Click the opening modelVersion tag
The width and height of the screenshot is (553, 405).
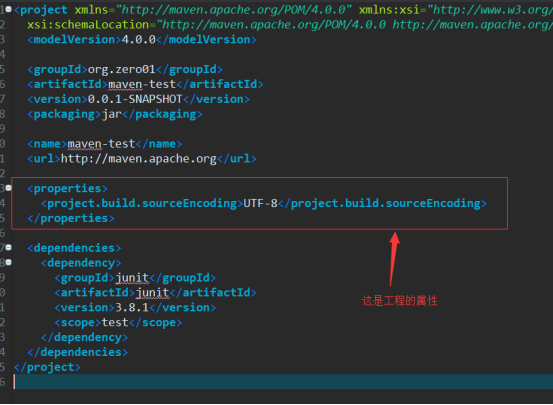pos(74,40)
